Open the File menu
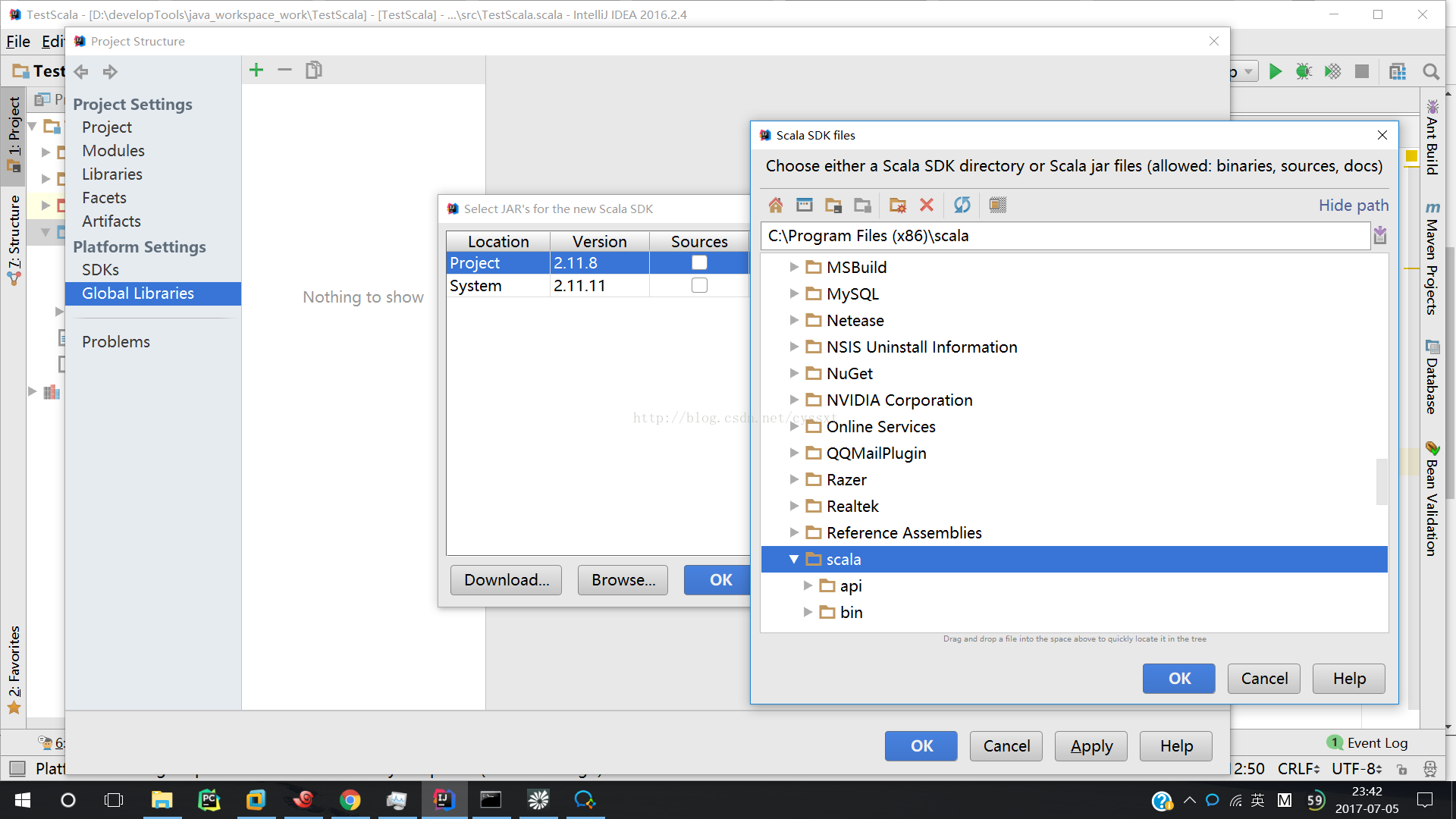This screenshot has width=1456, height=819. 18,42
